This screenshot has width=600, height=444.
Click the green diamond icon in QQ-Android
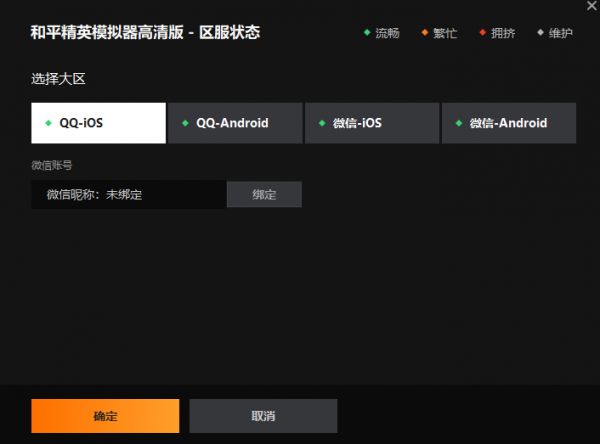(x=186, y=123)
